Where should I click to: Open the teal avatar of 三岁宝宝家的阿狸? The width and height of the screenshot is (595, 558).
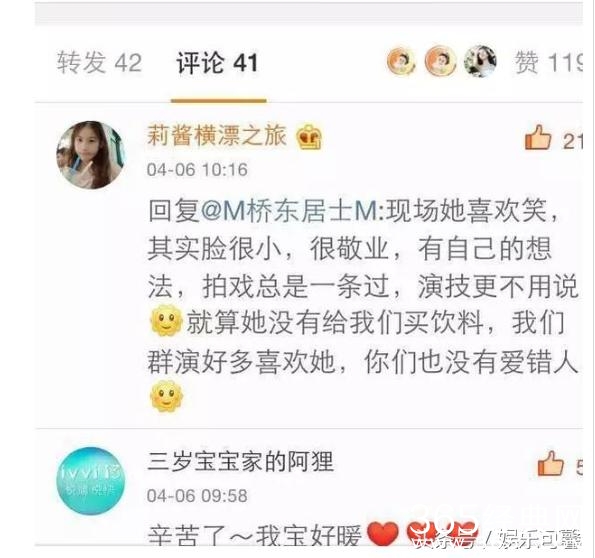[90, 481]
